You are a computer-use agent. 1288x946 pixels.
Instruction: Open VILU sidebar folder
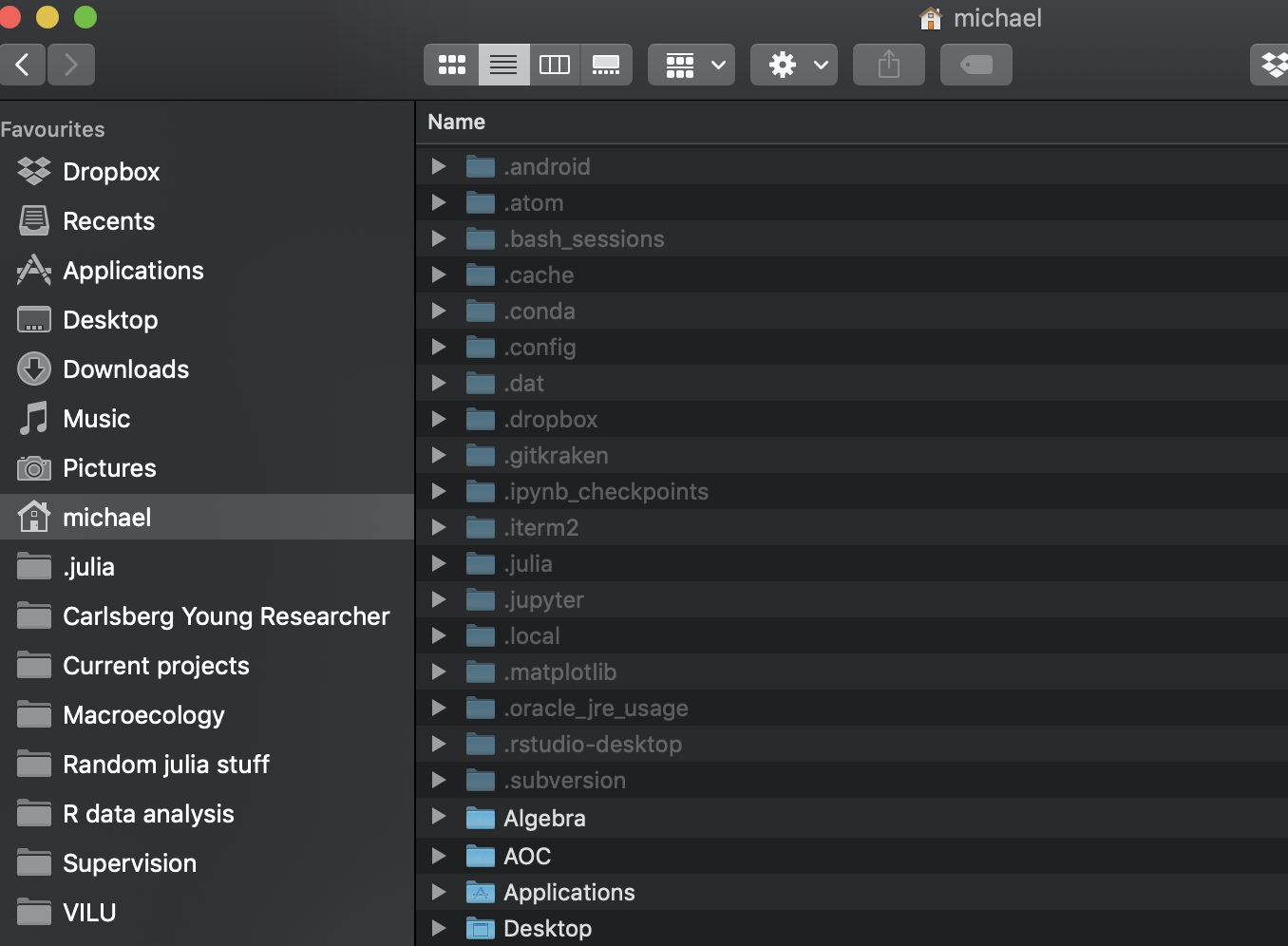(x=207, y=913)
